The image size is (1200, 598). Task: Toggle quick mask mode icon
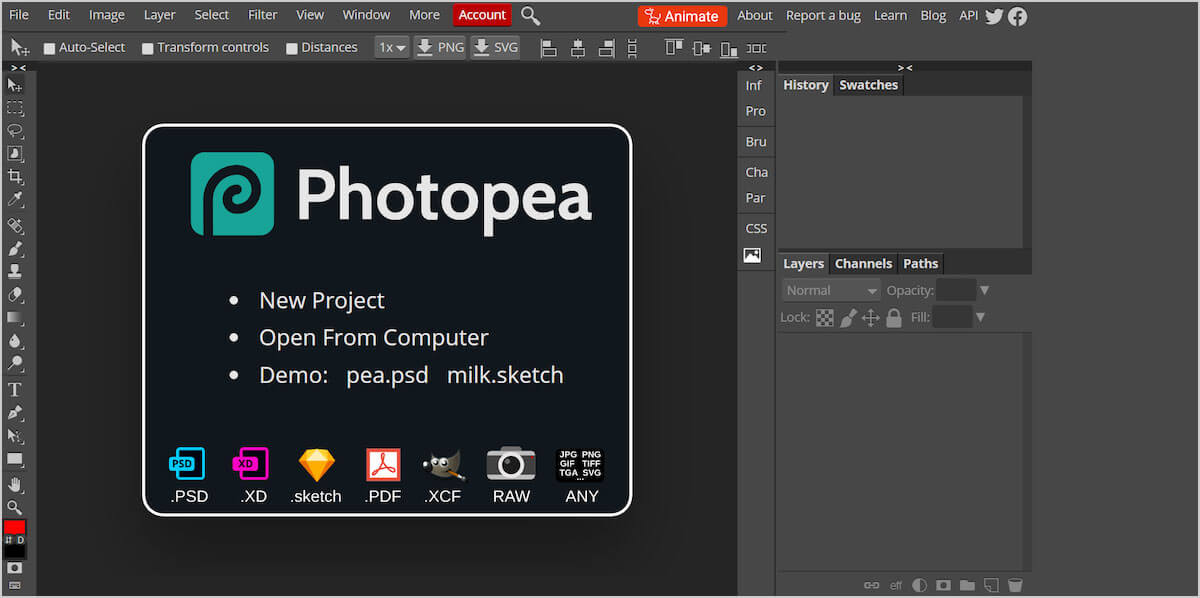point(15,568)
